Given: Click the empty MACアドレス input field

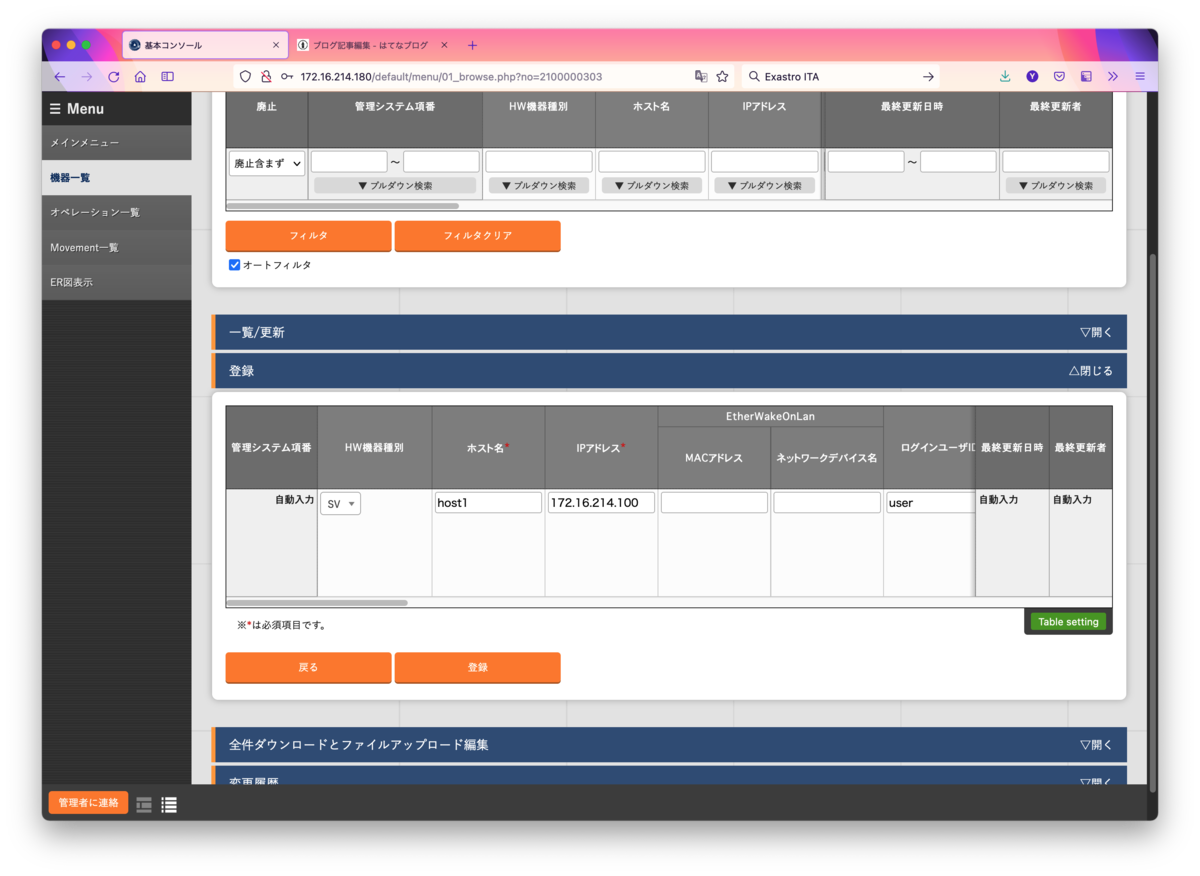Looking at the screenshot, I should click(714, 502).
